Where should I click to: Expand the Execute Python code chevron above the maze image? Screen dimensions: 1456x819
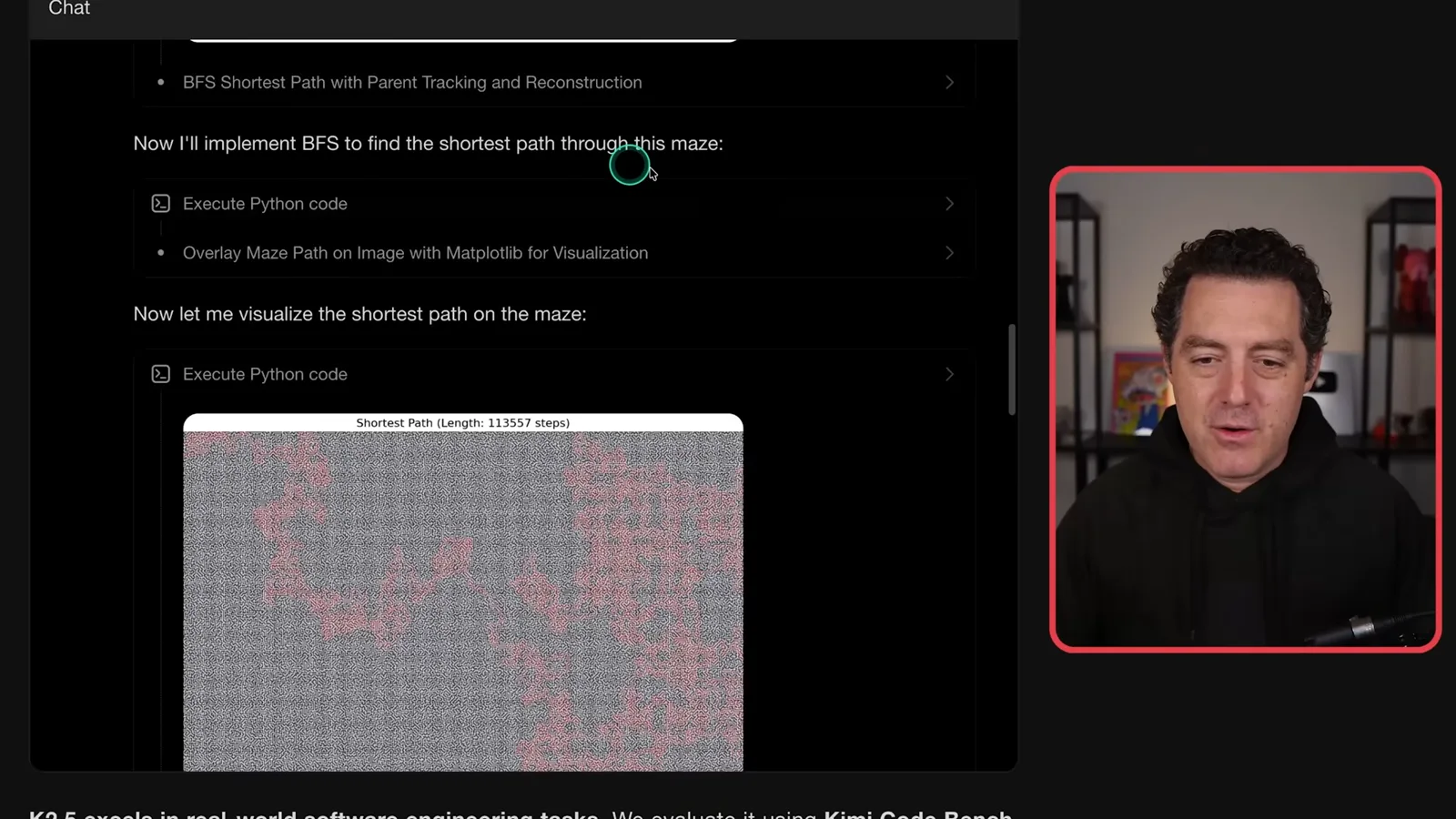click(x=949, y=374)
